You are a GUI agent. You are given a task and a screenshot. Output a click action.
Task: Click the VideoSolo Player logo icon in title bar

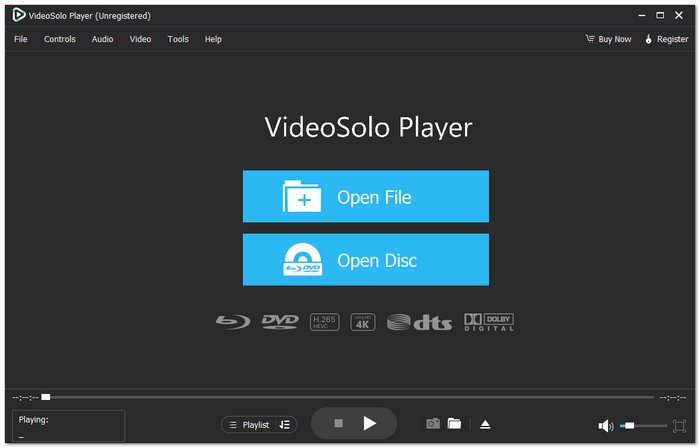tap(19, 15)
